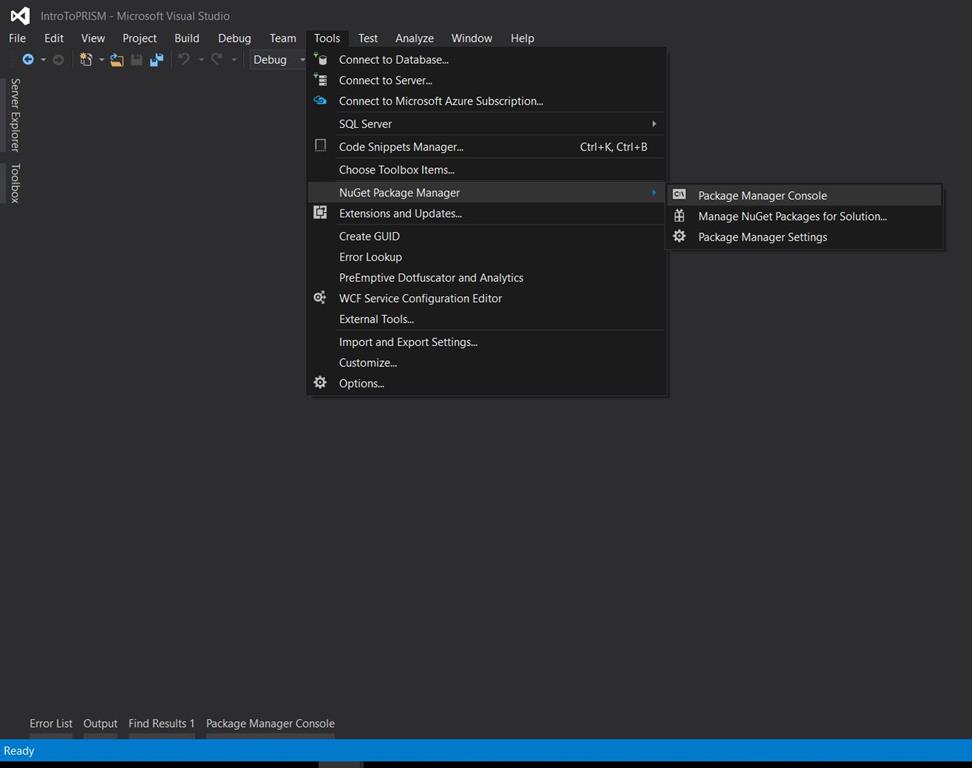
Task: Switch to the Error List tab
Action: click(x=51, y=723)
